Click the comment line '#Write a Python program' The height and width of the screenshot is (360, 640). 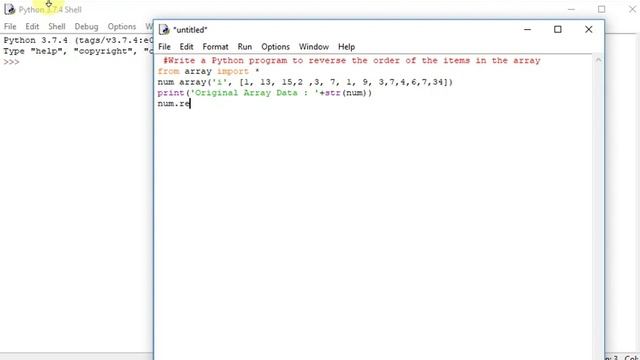352,60
